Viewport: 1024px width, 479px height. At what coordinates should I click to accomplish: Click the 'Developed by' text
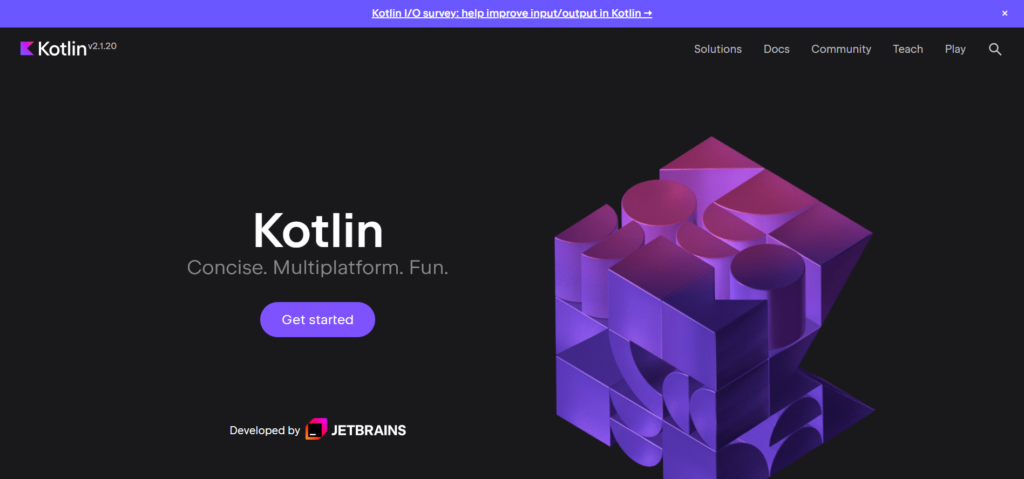pyautogui.click(x=264, y=431)
